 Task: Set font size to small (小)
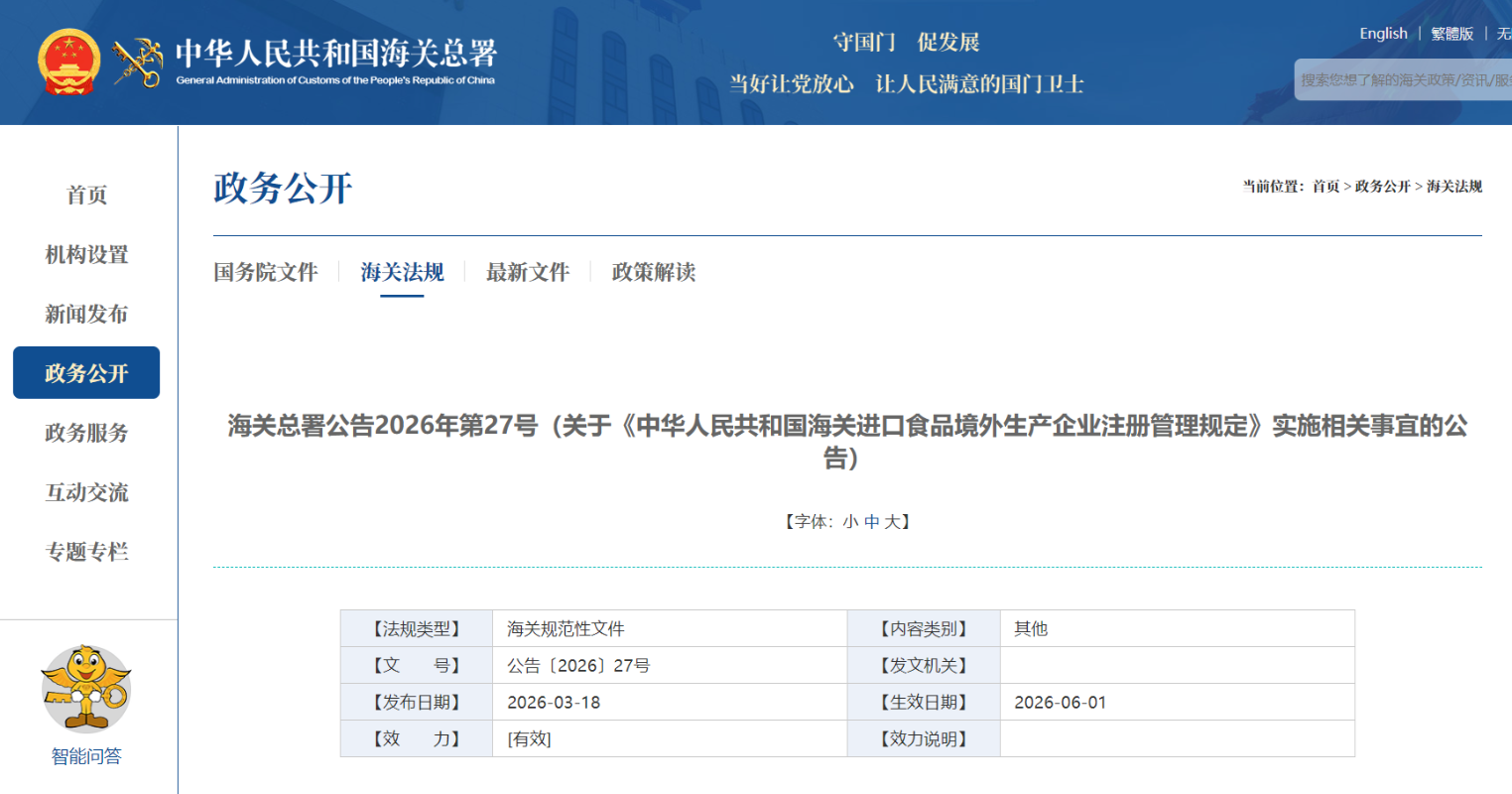[x=850, y=522]
